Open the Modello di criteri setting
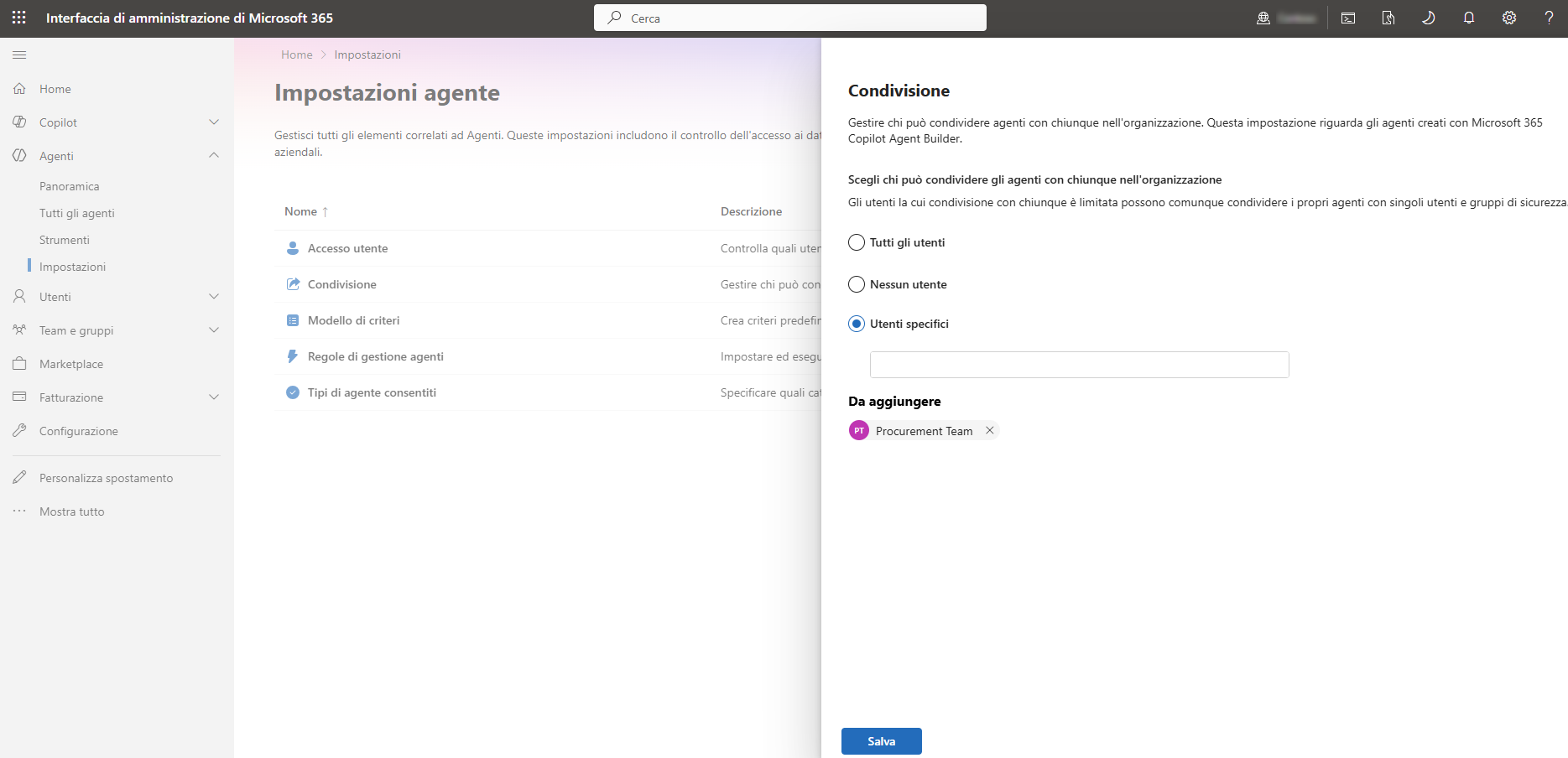Screen dimensions: 1568x758 354,320
